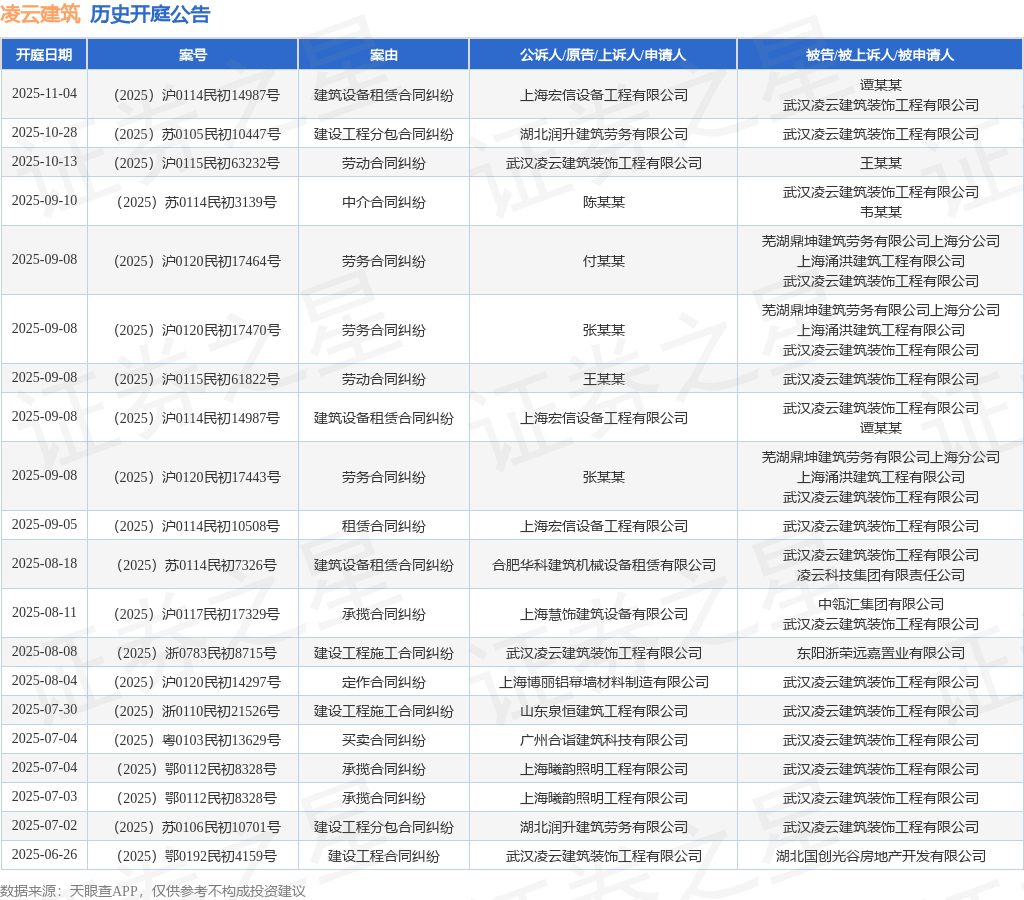Click defendant 凌云科技集团有限责任公司
1024x900 pixels.
880,575
